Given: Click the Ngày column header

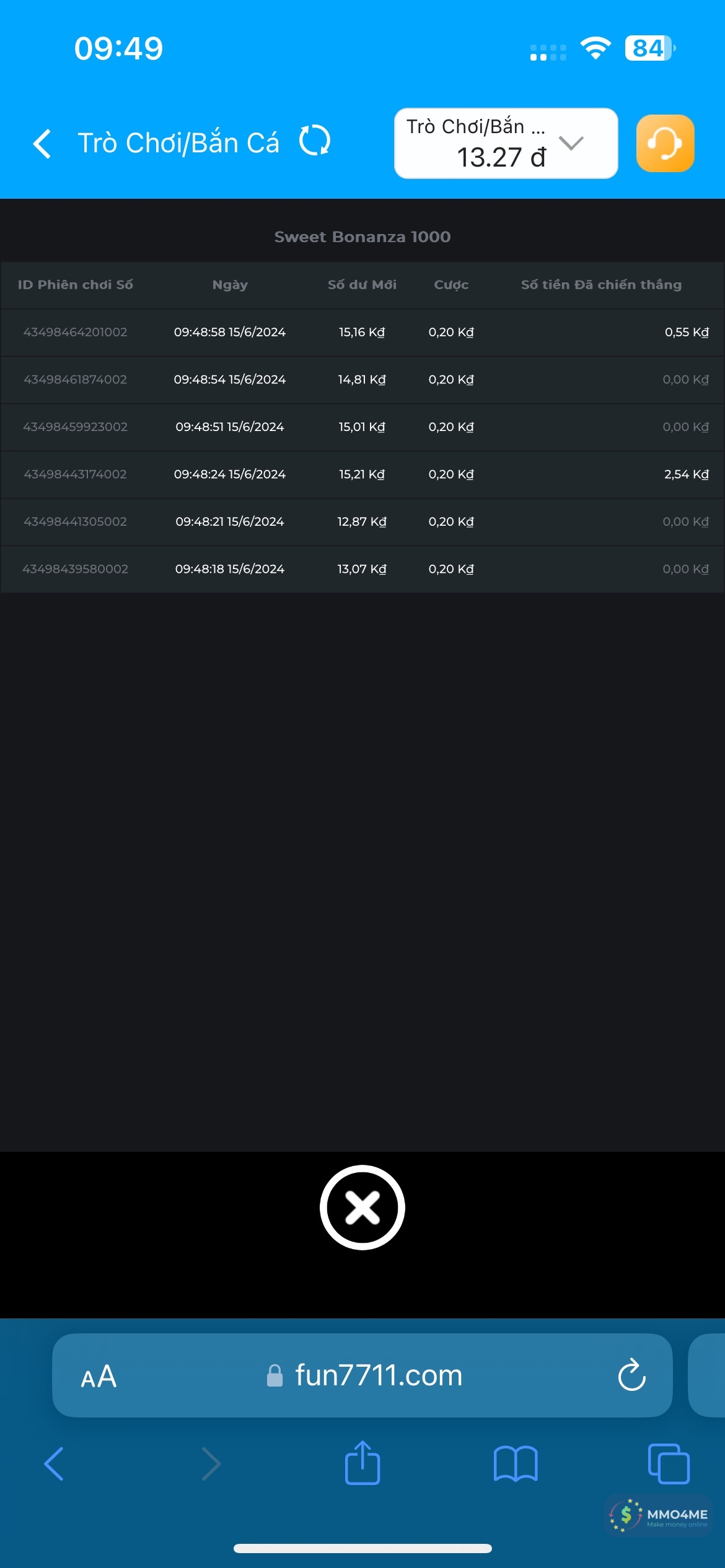Looking at the screenshot, I should click(x=230, y=285).
